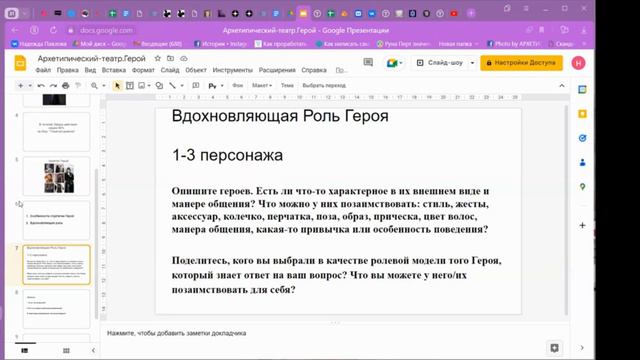Screen dimensions: 640x360
Task: Click the Фон background button
Action: coord(238,86)
